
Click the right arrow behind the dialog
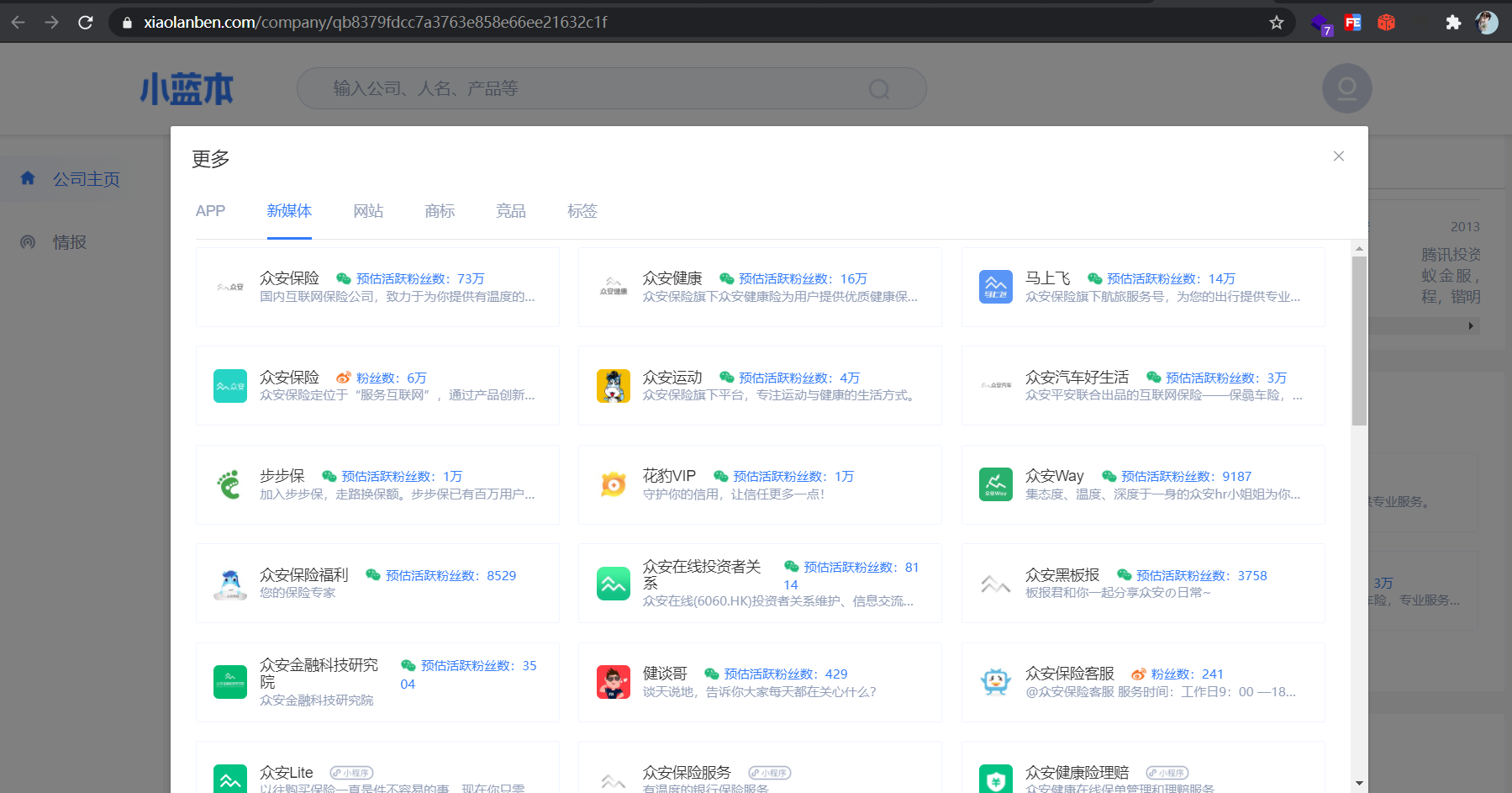click(x=1471, y=326)
